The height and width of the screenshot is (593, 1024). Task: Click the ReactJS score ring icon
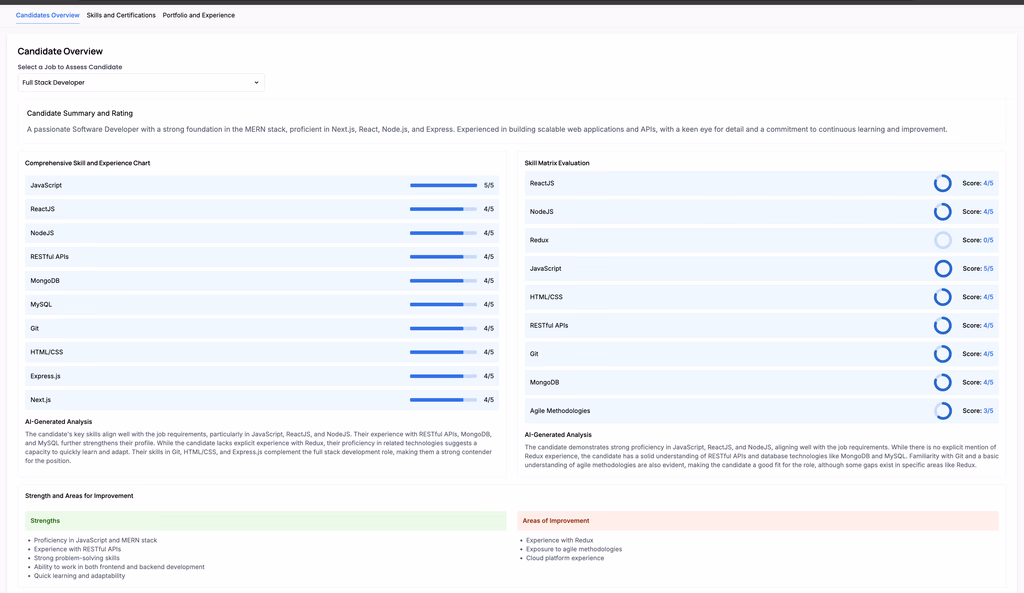(942, 184)
